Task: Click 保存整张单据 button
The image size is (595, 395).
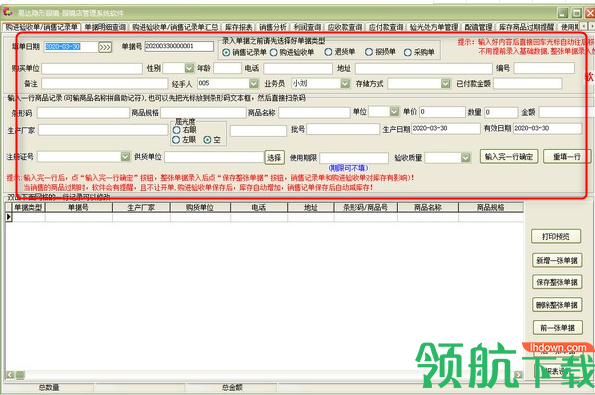Action: (x=557, y=282)
